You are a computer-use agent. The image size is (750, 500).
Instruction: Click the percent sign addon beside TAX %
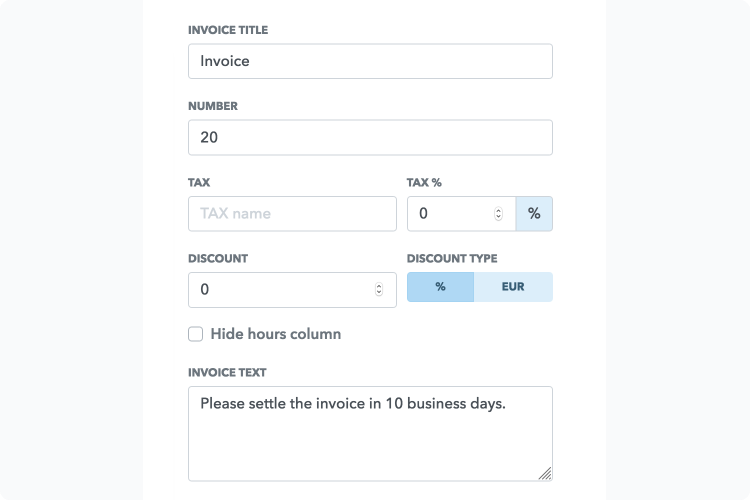click(534, 213)
